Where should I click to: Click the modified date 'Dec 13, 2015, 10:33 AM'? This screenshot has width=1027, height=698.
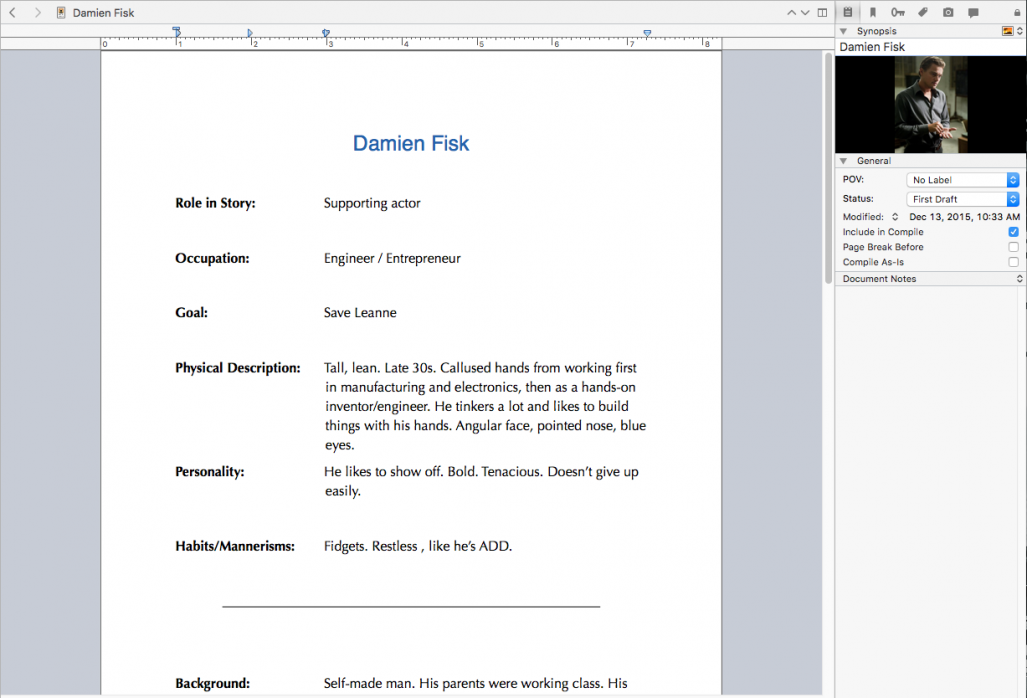tap(965, 217)
